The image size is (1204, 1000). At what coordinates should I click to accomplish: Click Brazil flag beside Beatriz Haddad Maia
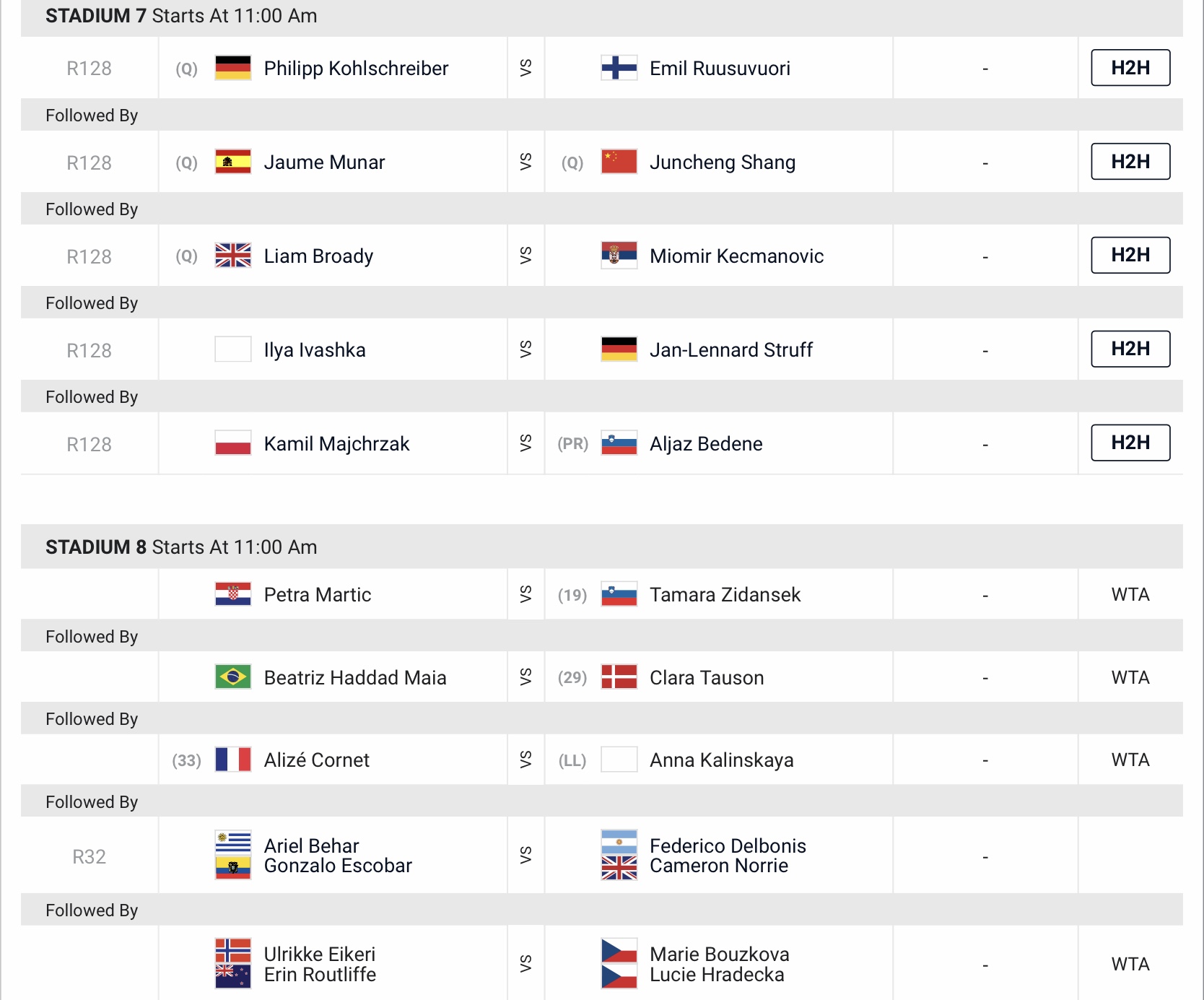point(233,677)
